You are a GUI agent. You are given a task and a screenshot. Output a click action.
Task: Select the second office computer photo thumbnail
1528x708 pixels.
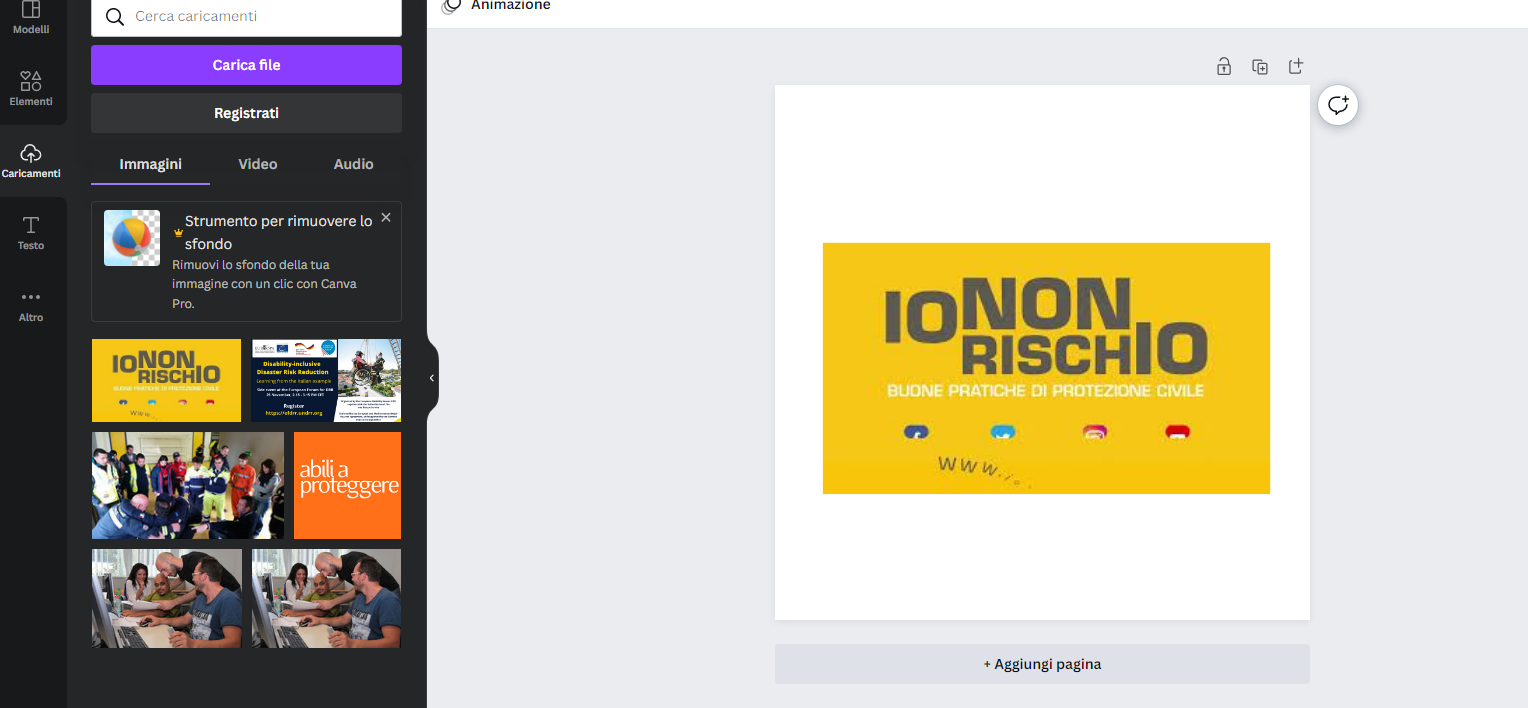pyautogui.click(x=326, y=598)
